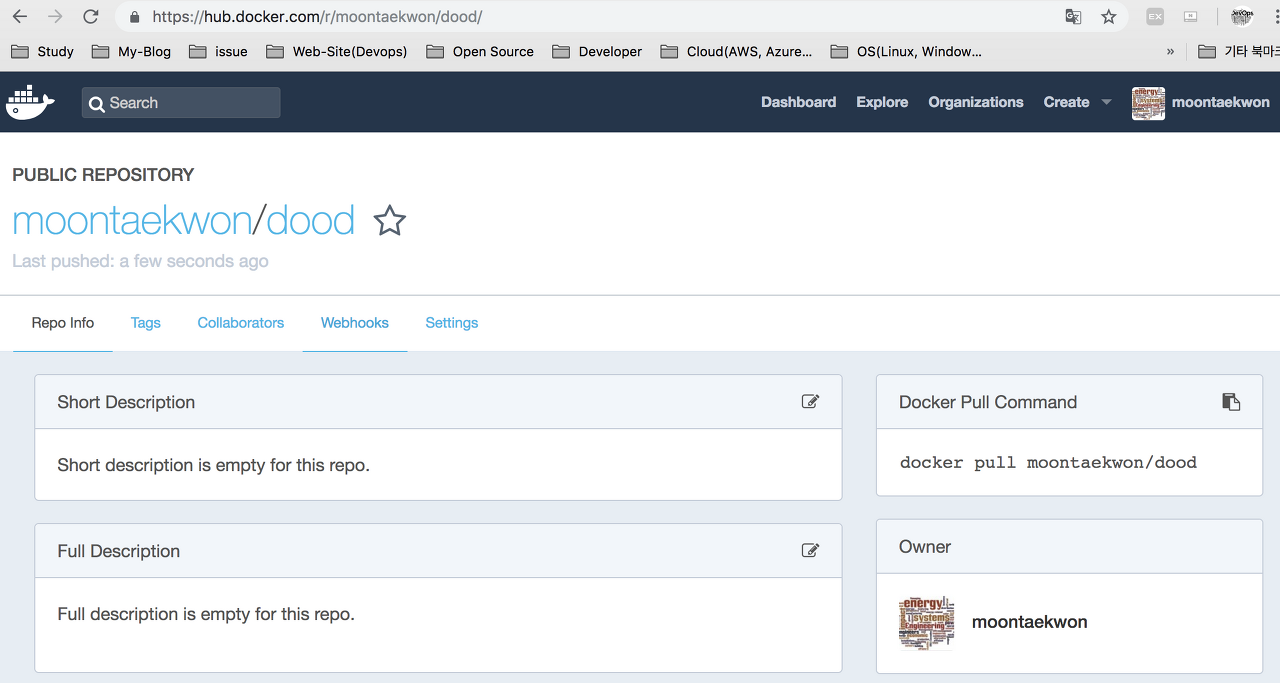
Task: Click the browser forward arrow
Action: coord(55,16)
